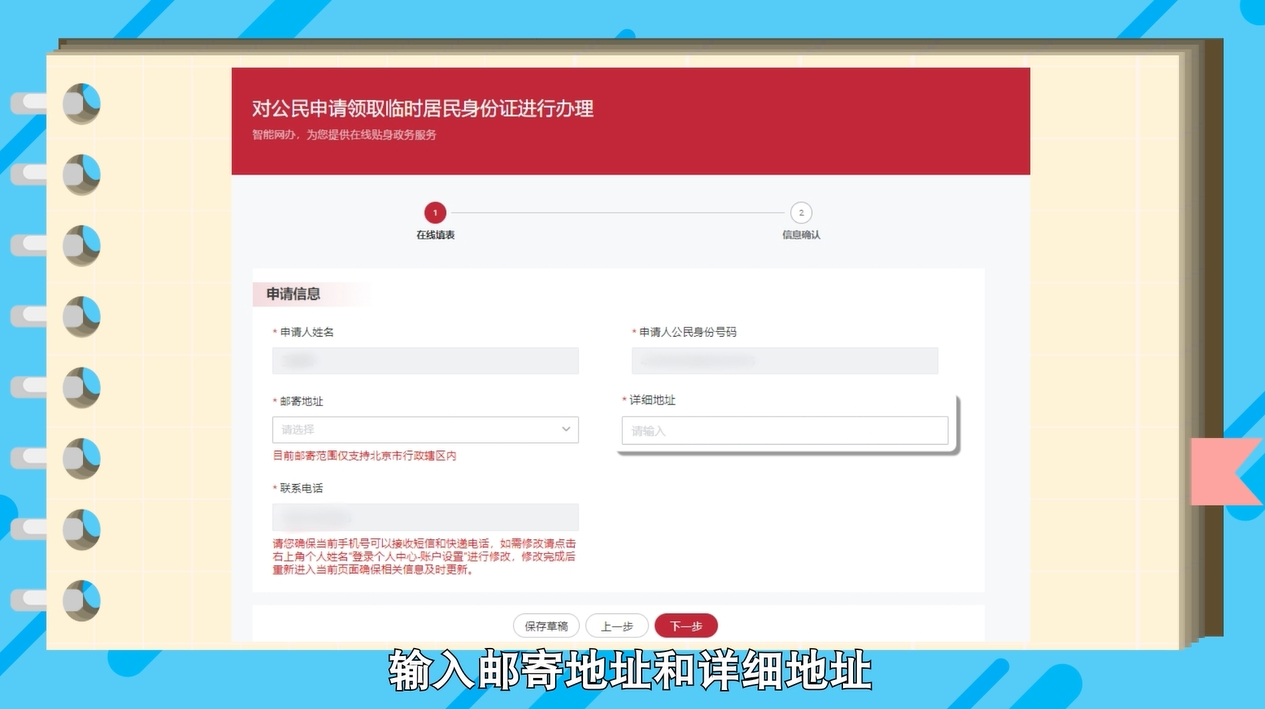Viewport: 1265px width, 709px height.
Task: Click the 邮寄地址 dropdown chevron arrow
Action: point(567,429)
